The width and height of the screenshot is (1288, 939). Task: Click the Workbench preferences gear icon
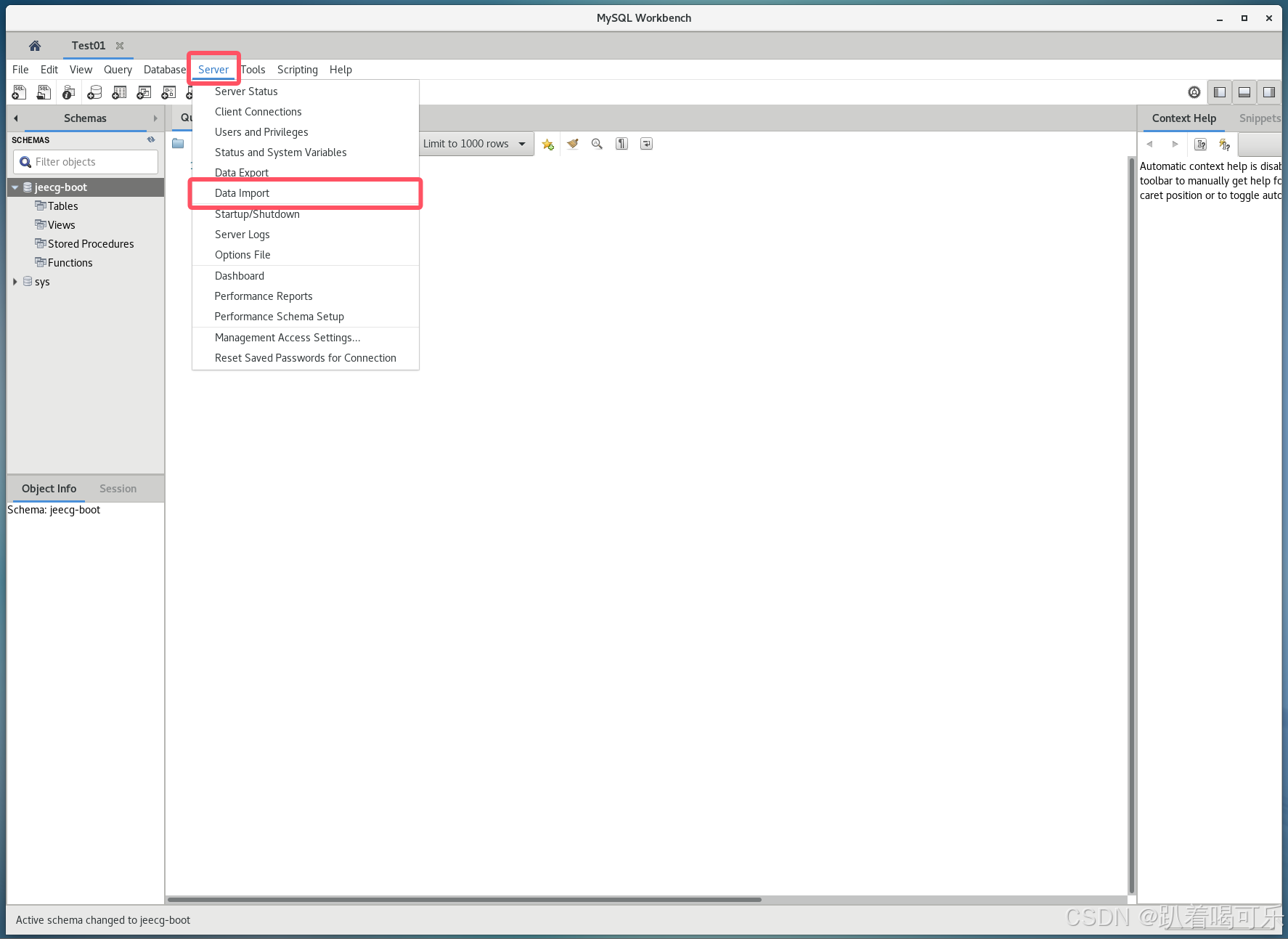point(1194,92)
